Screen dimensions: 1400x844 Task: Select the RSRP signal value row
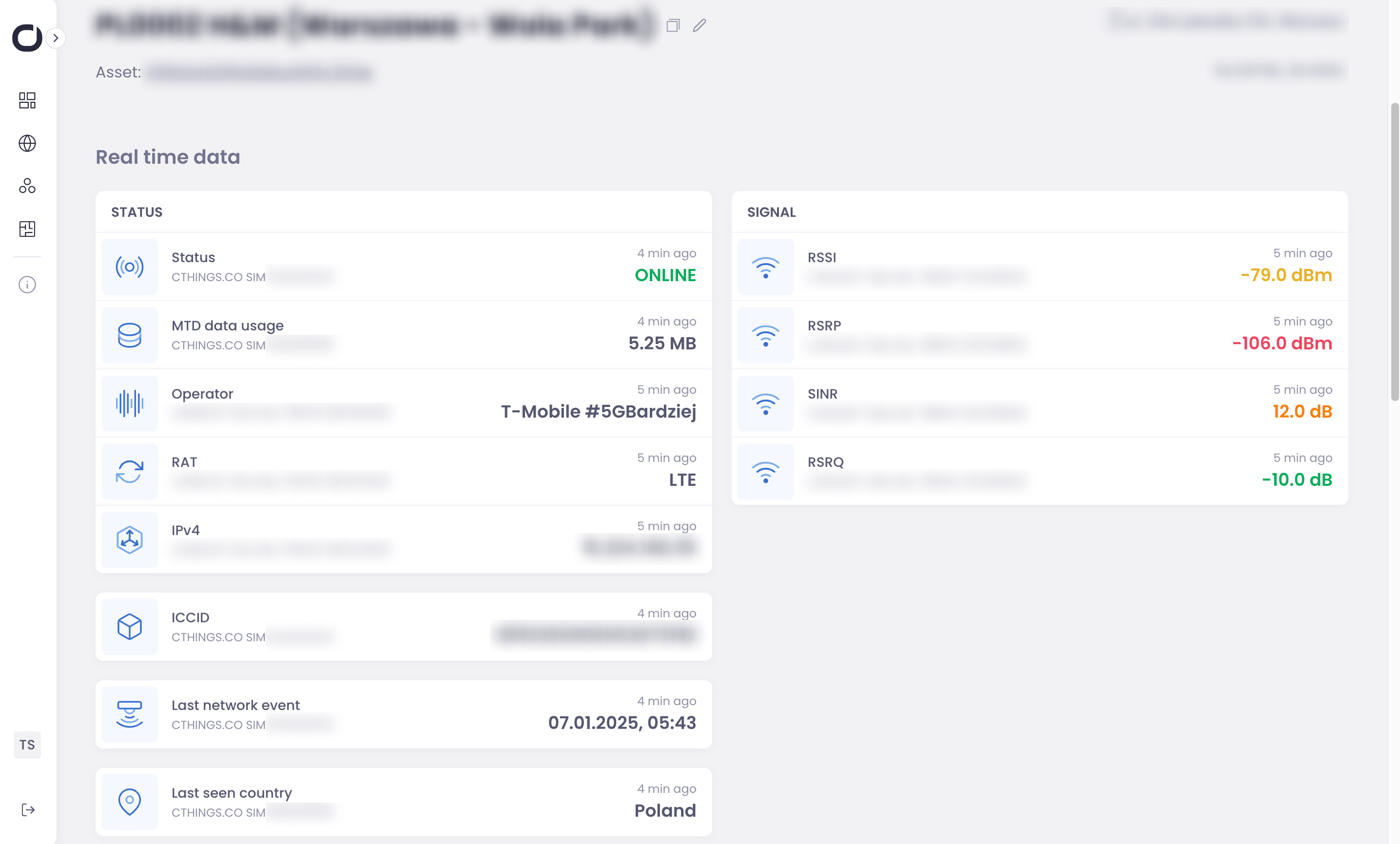[1039, 335]
